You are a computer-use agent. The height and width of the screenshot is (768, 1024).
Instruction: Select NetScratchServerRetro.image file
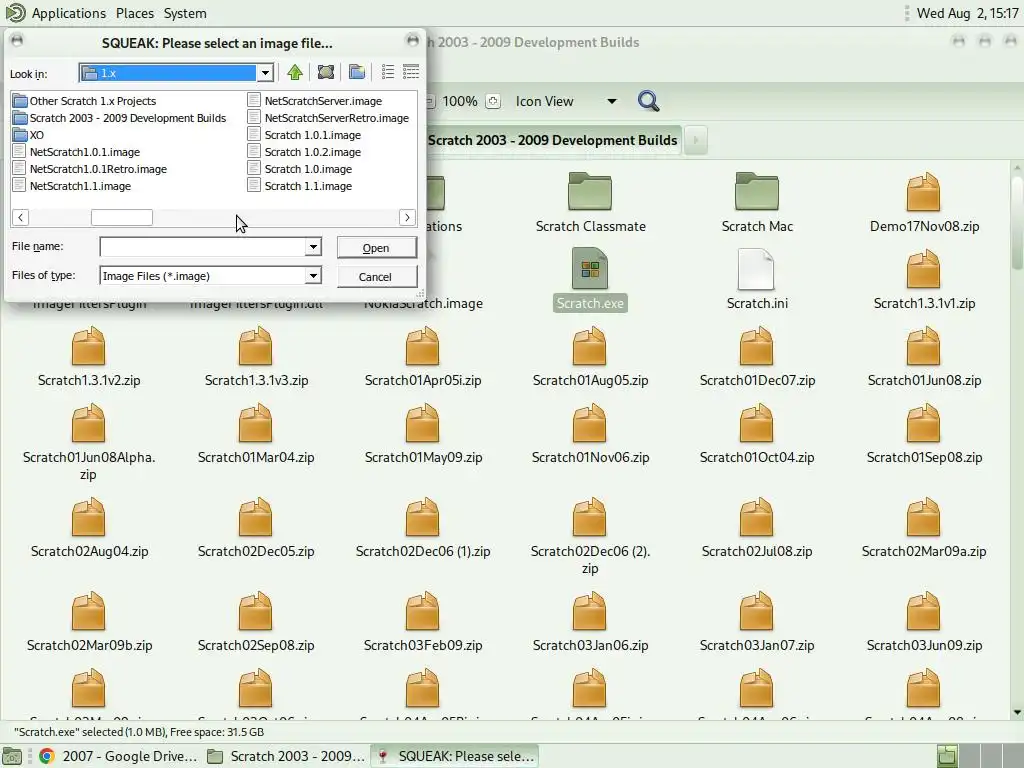pyautogui.click(x=328, y=118)
